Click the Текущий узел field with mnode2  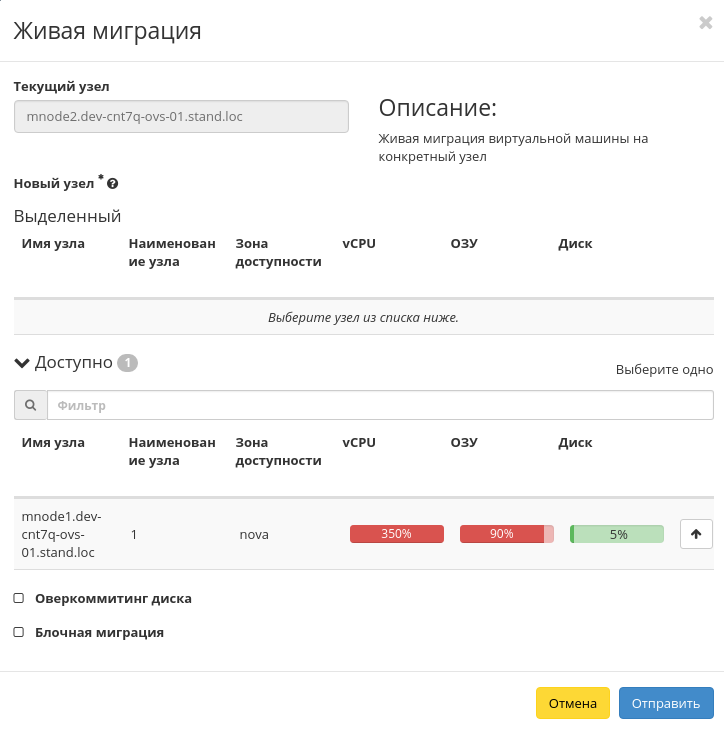[x=181, y=116]
